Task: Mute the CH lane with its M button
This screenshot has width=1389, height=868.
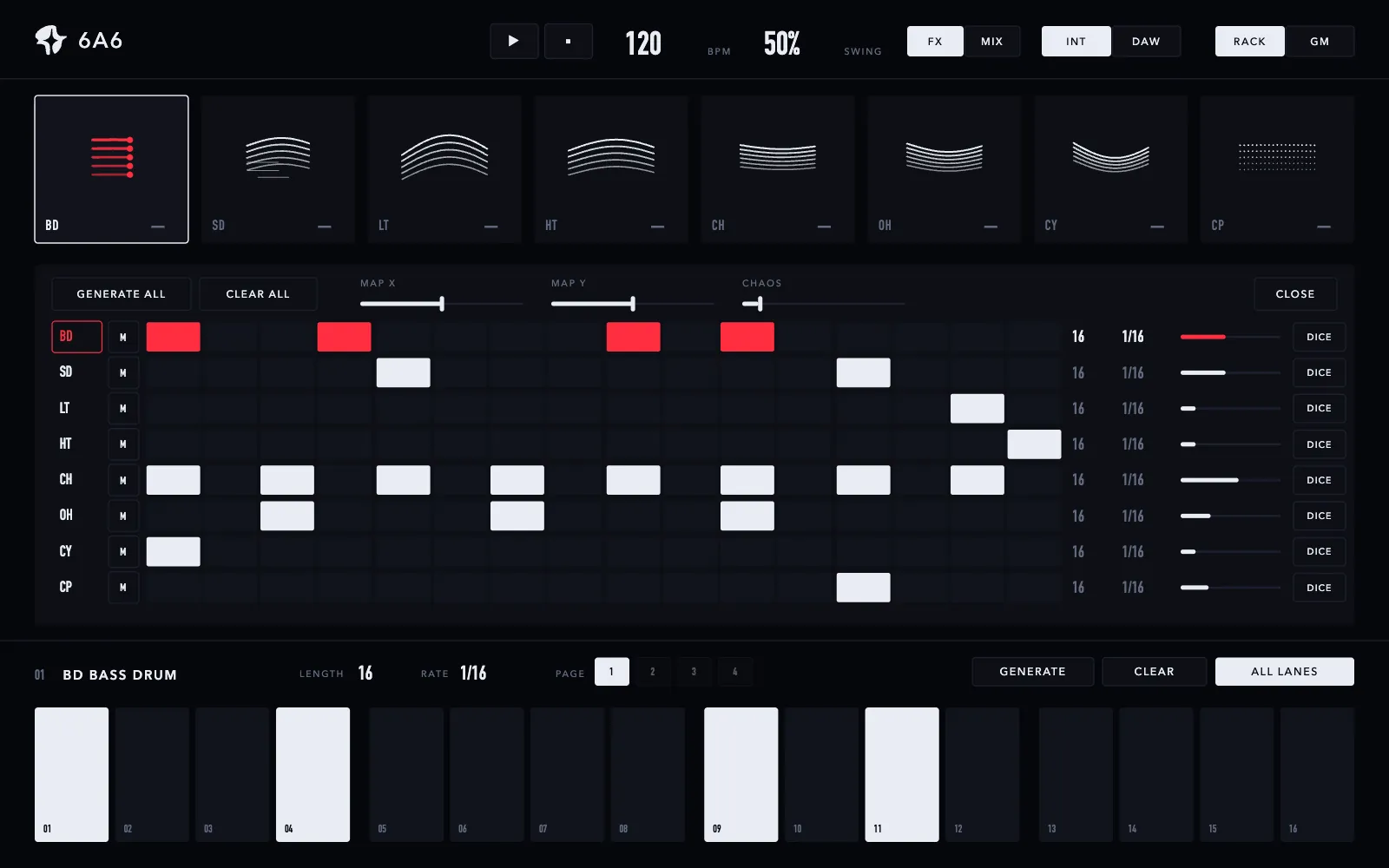Action: [123, 480]
